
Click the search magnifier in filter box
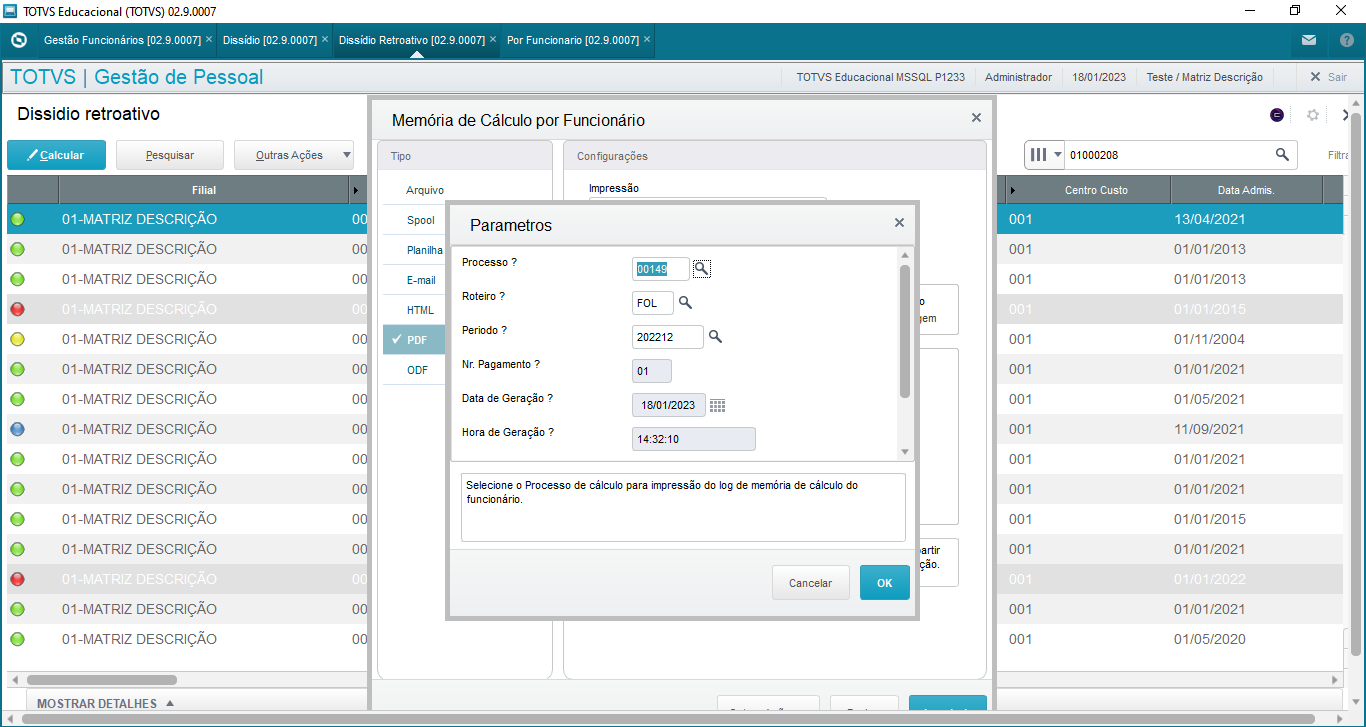(x=1282, y=155)
